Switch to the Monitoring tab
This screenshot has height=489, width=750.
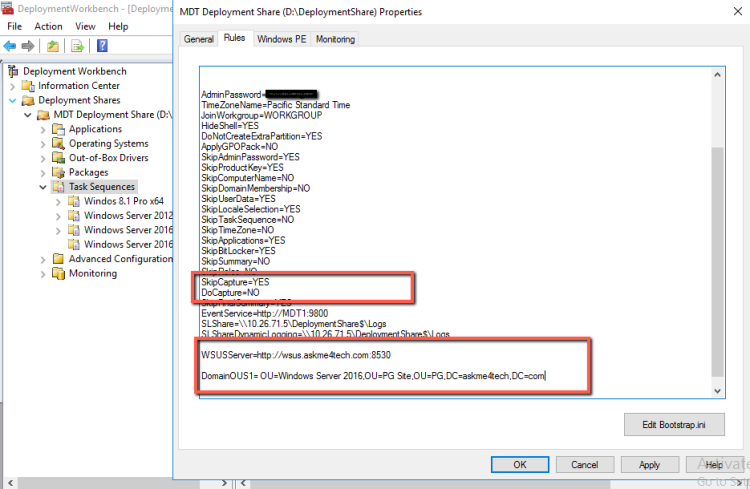click(335, 39)
